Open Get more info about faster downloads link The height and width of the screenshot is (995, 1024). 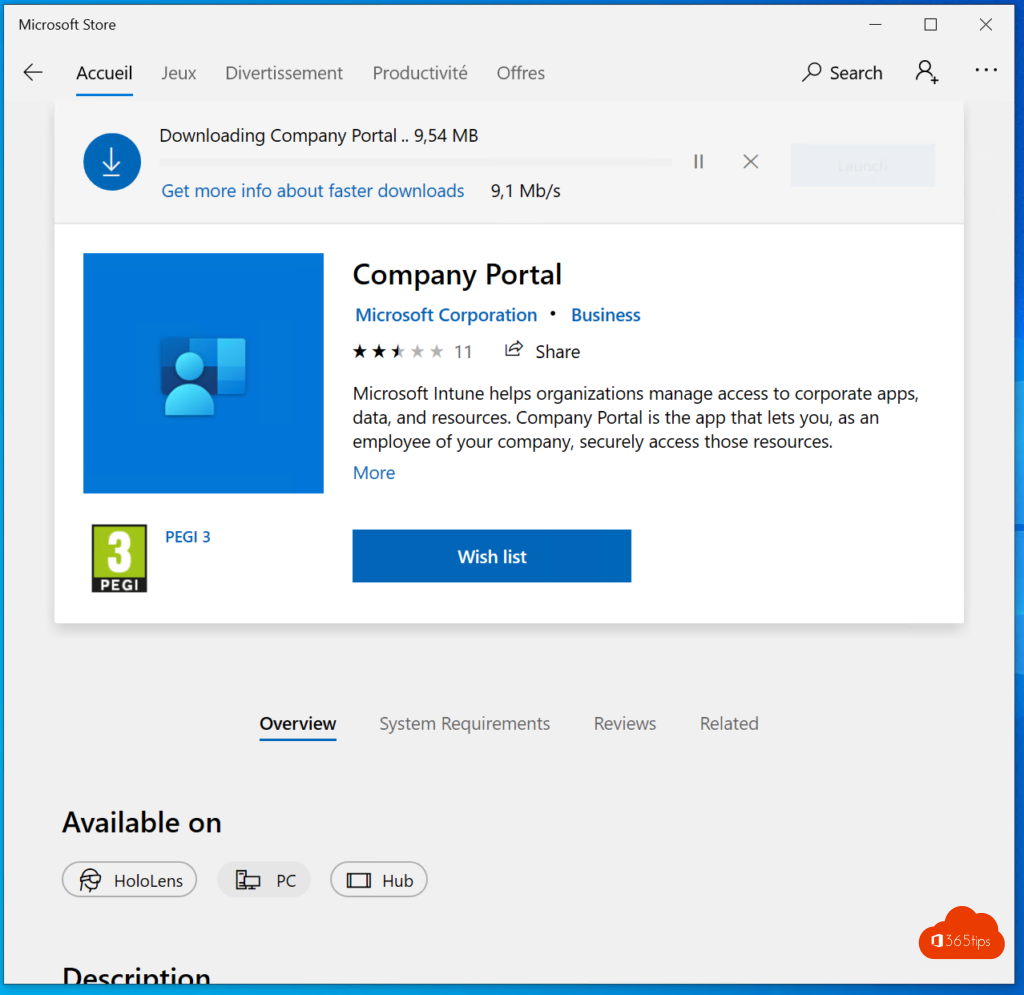coord(313,191)
